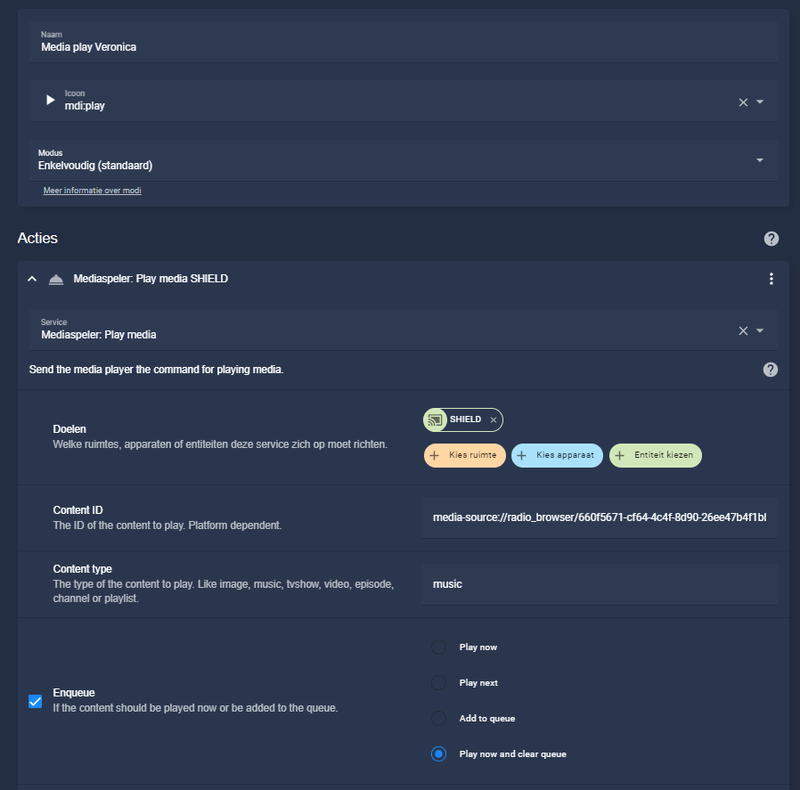Open the Meer informatie over modi link
The width and height of the screenshot is (800, 790).
pyautogui.click(x=92, y=190)
